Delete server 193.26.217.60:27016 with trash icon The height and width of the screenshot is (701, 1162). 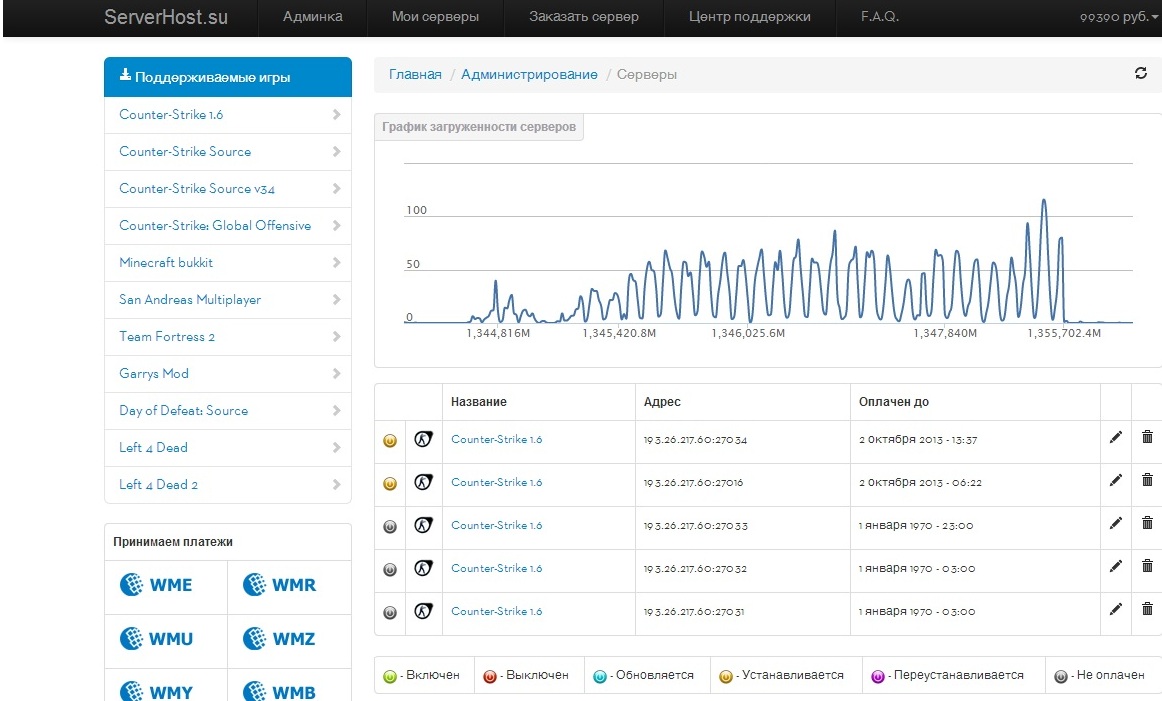point(1147,479)
